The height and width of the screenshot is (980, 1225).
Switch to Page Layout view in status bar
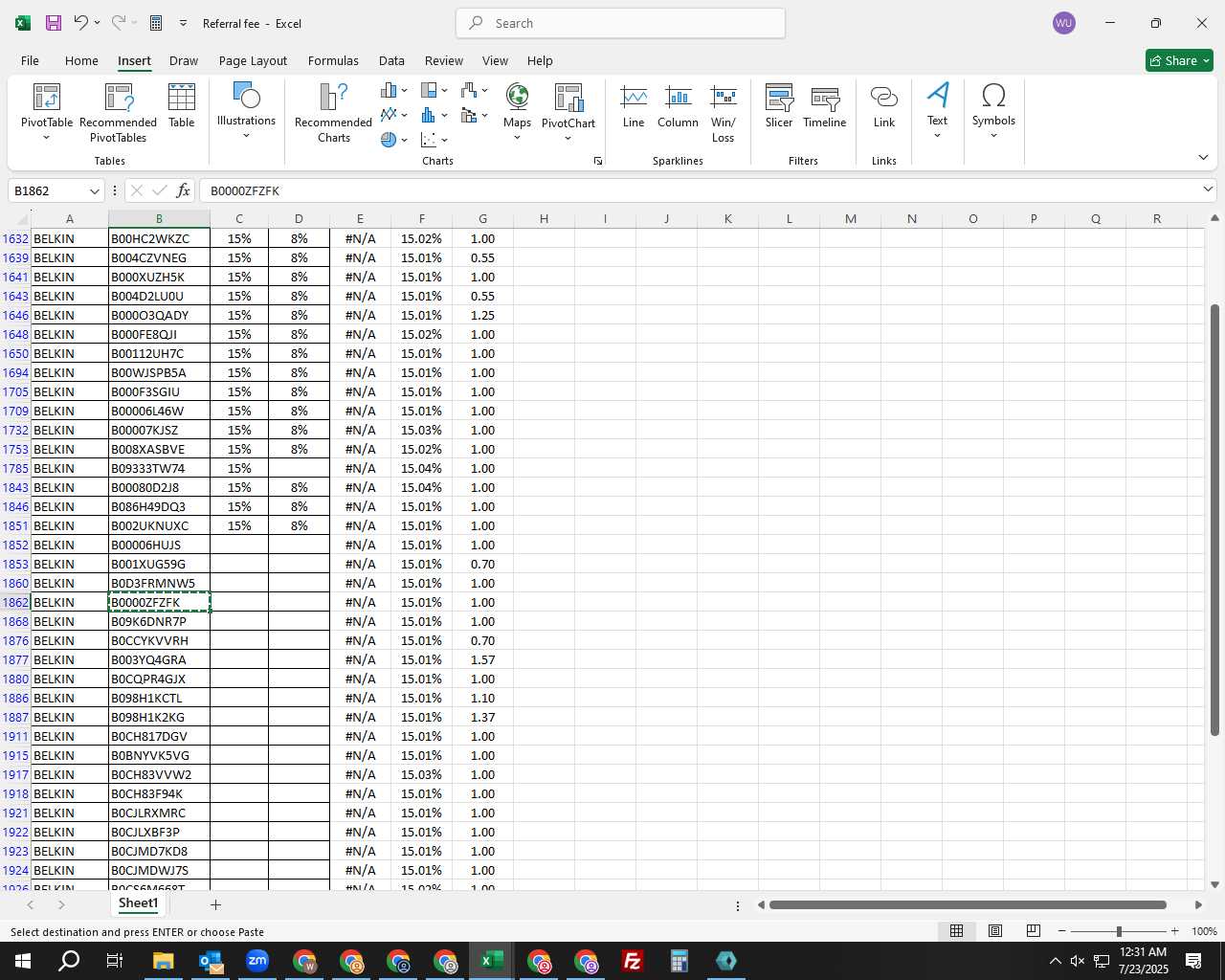[995, 931]
